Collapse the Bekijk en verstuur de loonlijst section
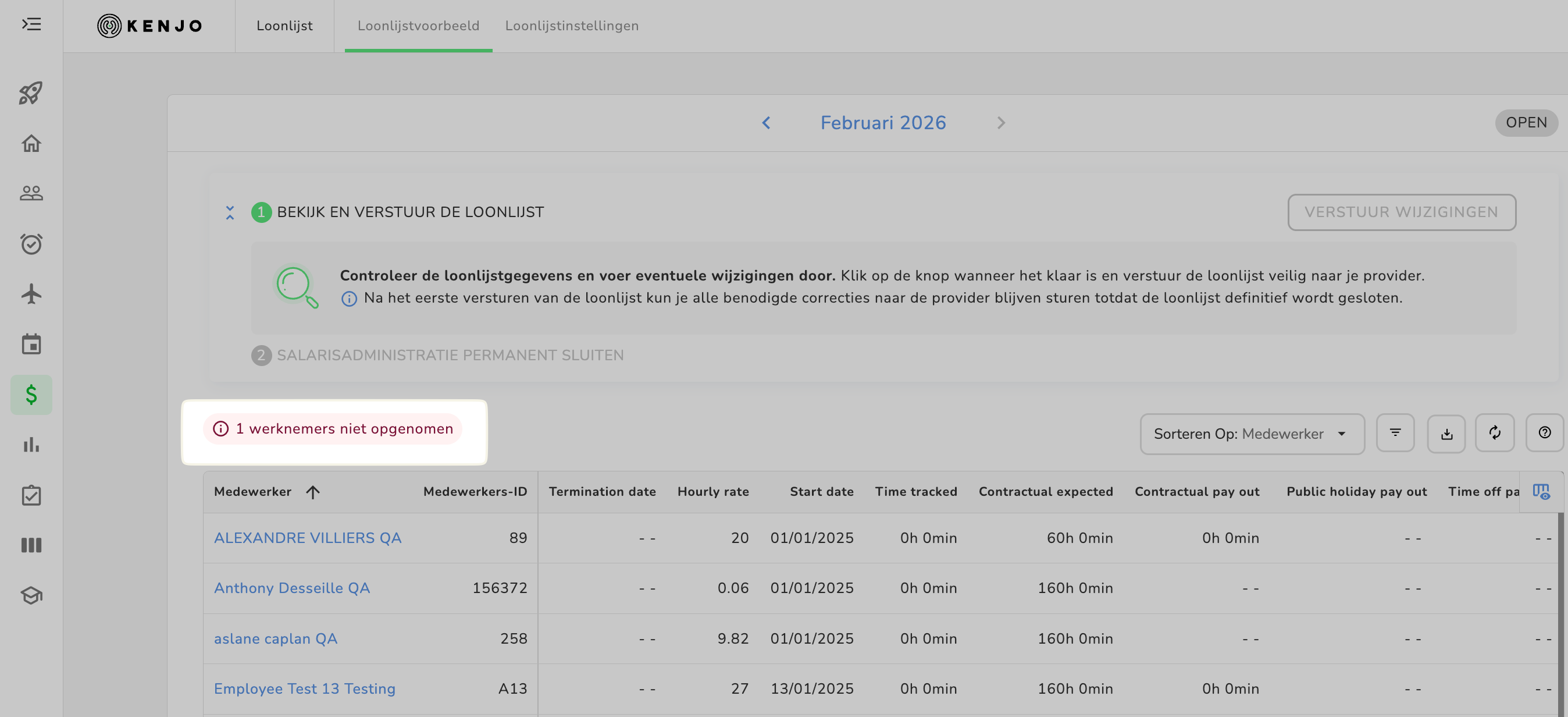The image size is (1568, 717). click(230, 212)
